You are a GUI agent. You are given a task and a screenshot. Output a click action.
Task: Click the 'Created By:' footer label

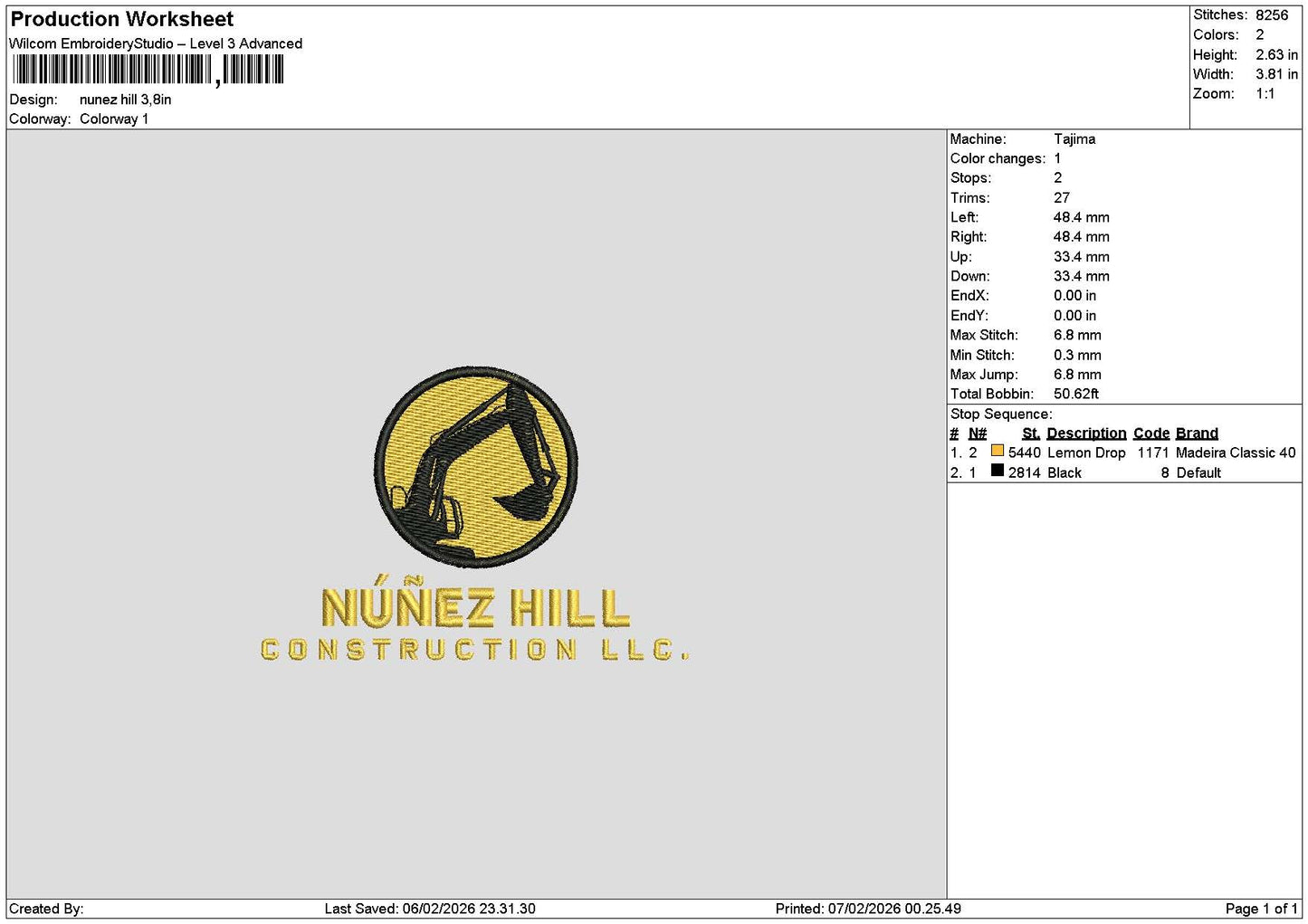(46, 909)
